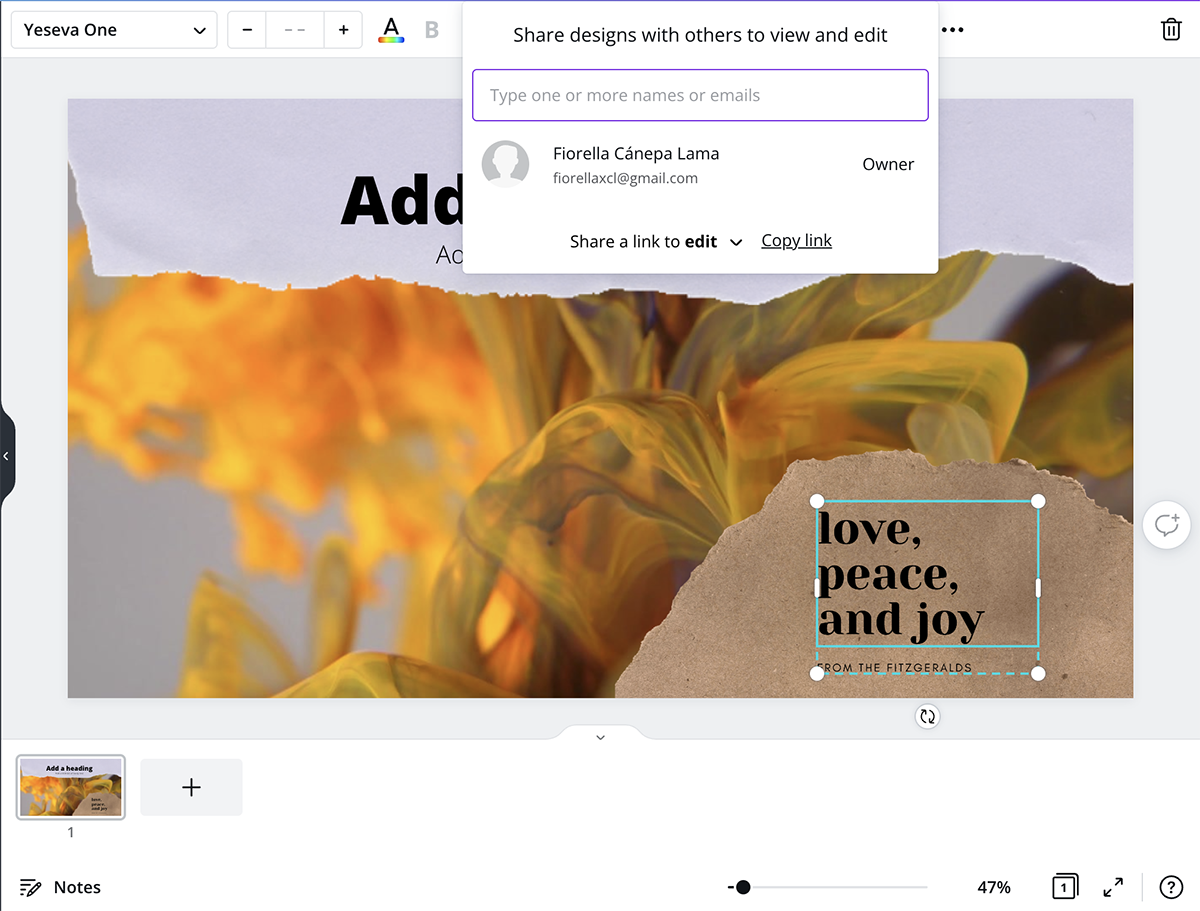Add a comment using the speech bubble icon
This screenshot has height=911, width=1200.
[x=1166, y=524]
